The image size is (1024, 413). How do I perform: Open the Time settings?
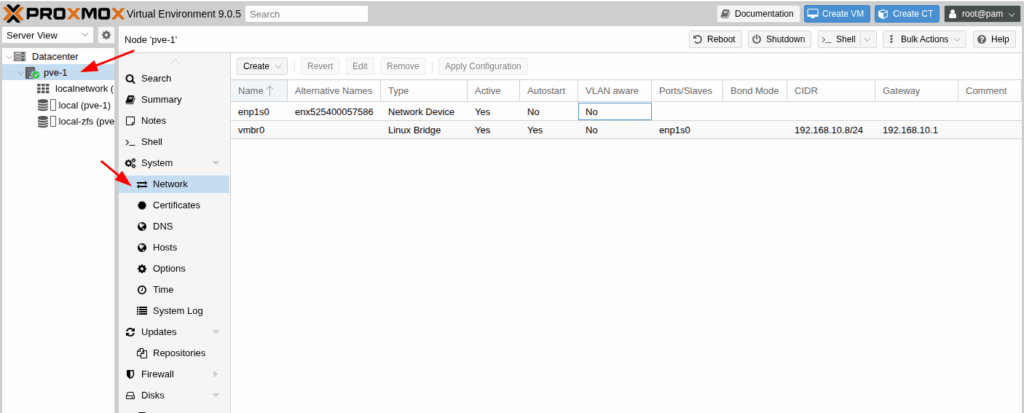174,289
